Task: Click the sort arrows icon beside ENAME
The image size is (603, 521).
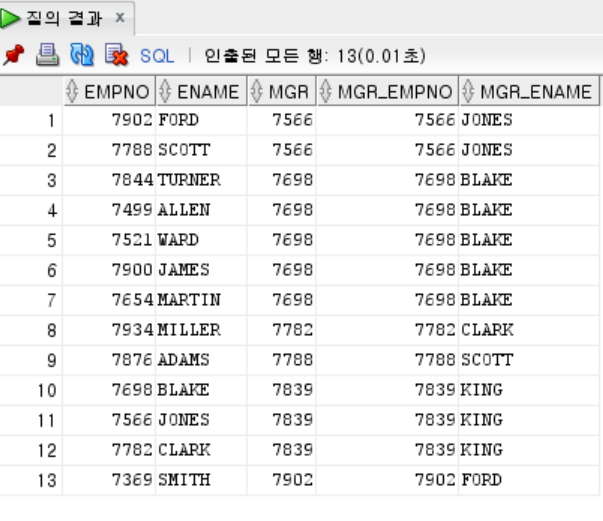Action: point(165,92)
